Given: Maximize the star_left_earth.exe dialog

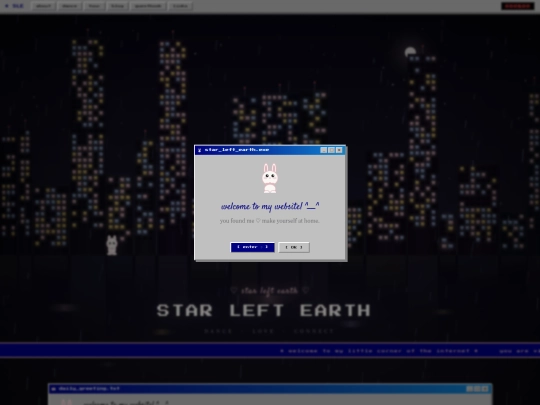Looking at the screenshot, I should click(332, 150).
